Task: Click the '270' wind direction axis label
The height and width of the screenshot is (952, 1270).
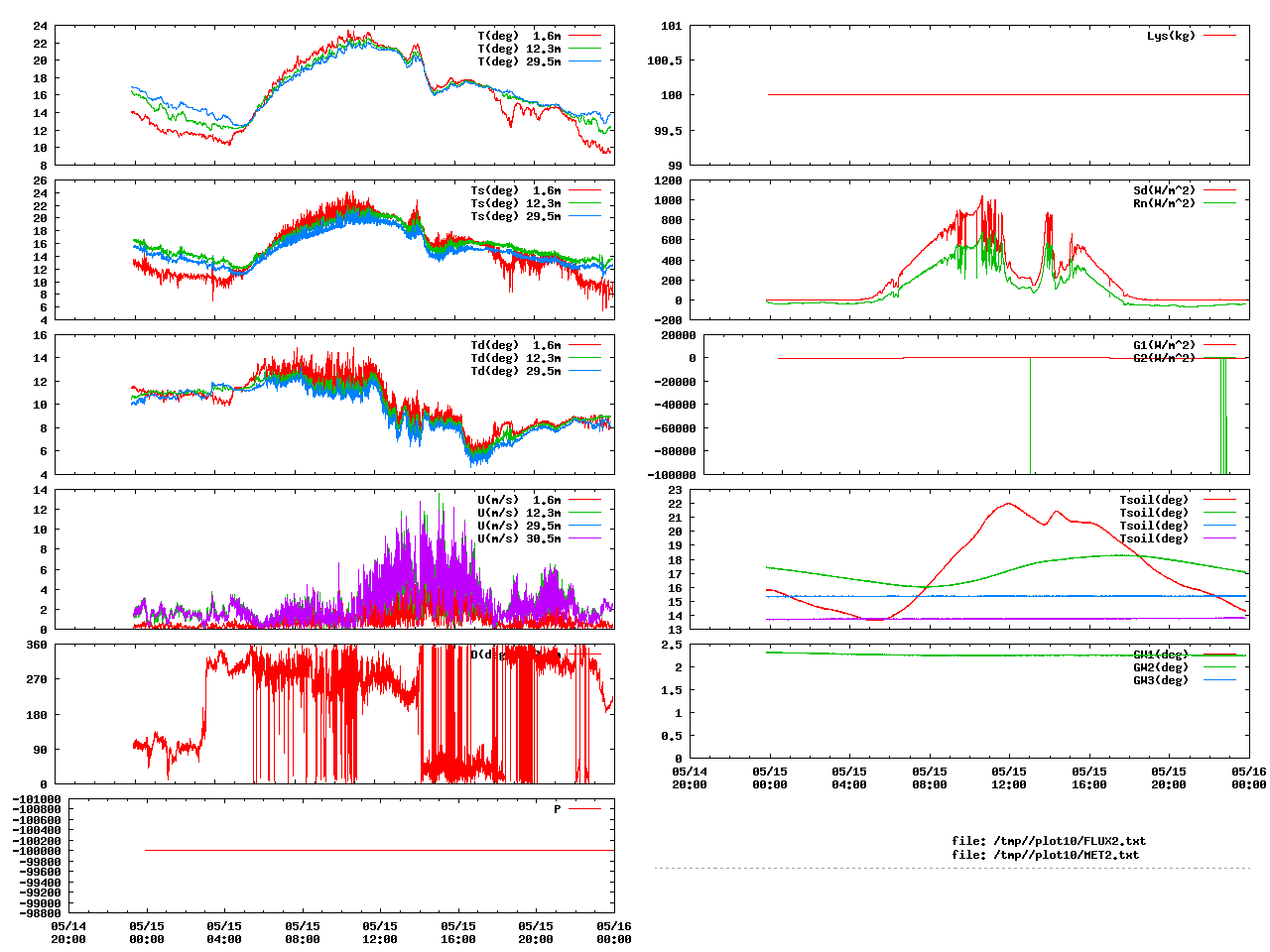Action: click(x=37, y=679)
